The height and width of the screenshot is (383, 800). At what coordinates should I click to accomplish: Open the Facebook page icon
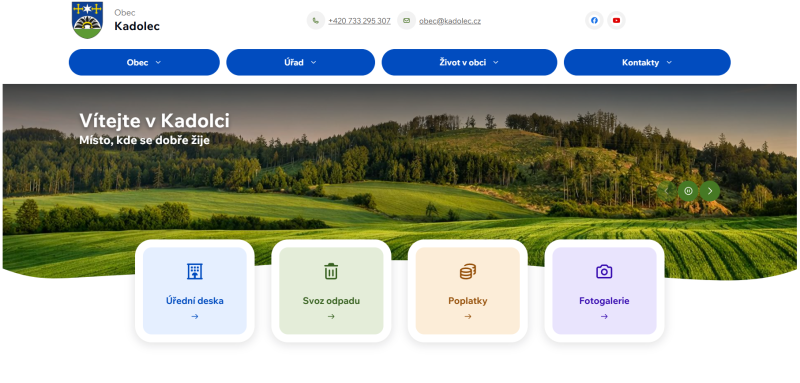(x=594, y=20)
